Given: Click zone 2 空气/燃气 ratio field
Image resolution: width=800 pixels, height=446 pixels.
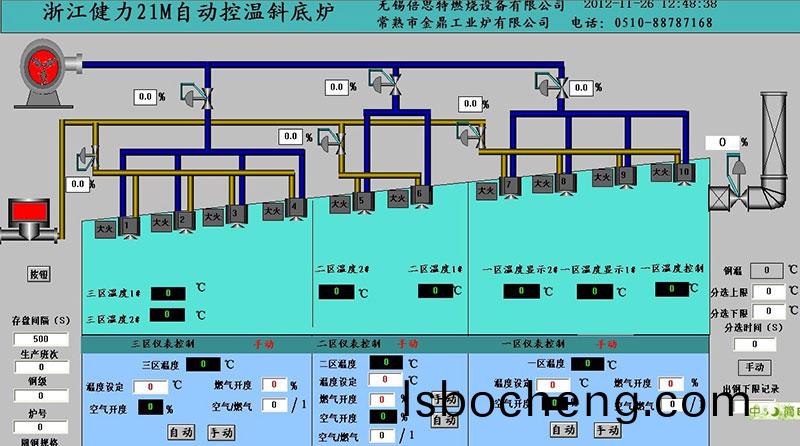Looking at the screenshot, I should click(x=382, y=435).
